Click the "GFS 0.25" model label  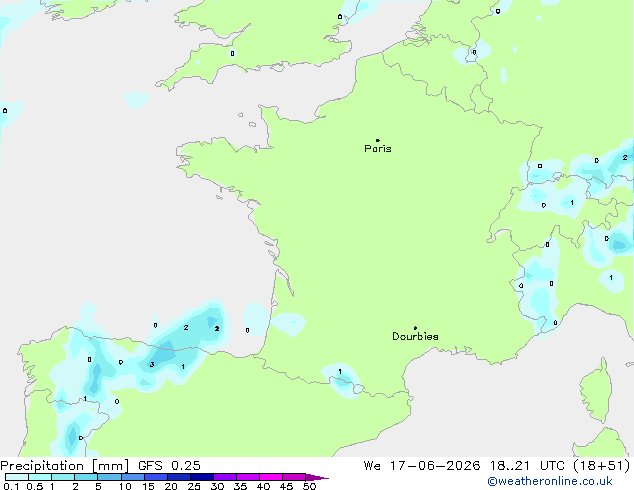coord(169,466)
